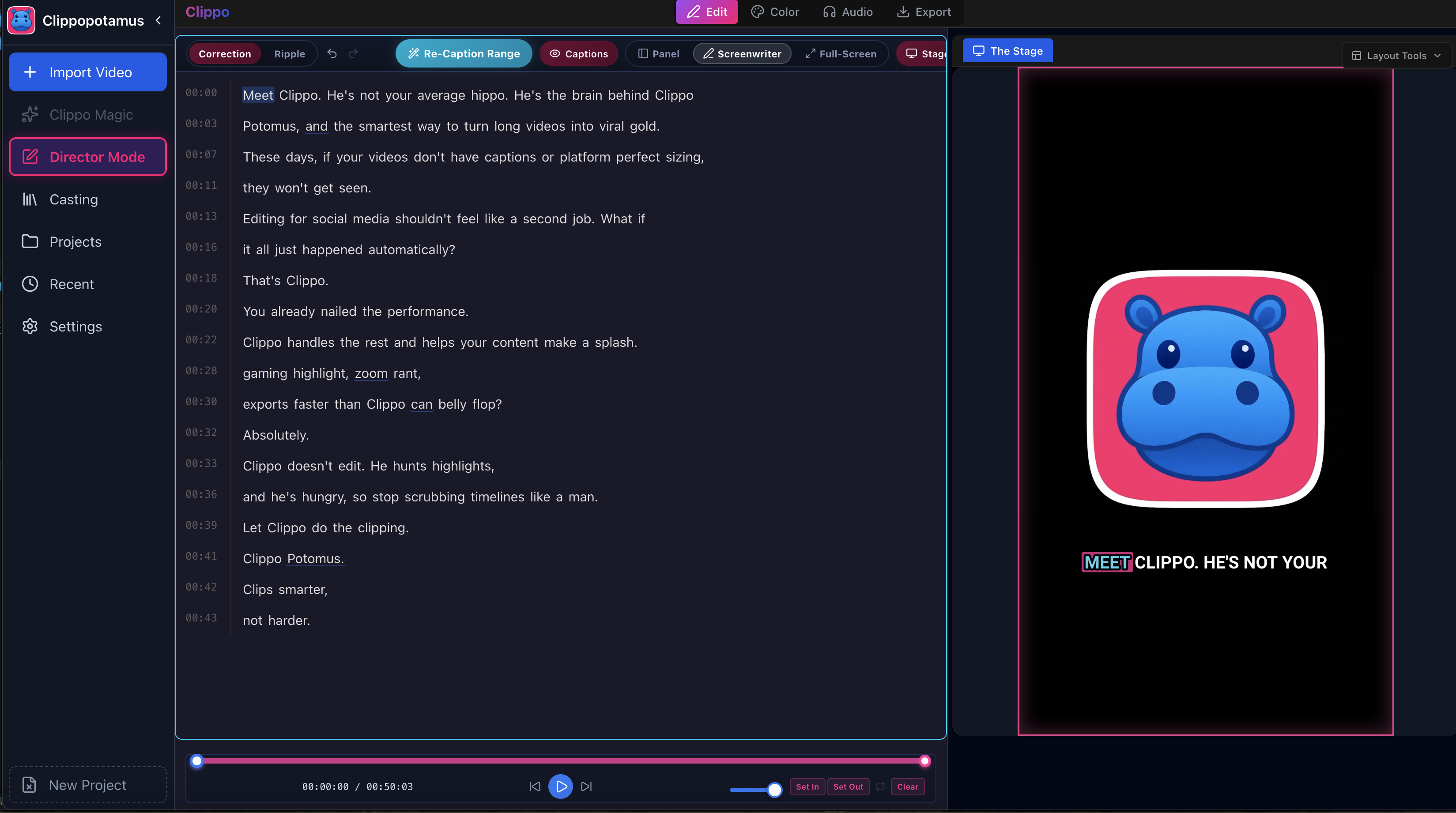Image resolution: width=1456 pixels, height=813 pixels.
Task: Click the highlighted MEET caption word on stage
Action: pos(1107,562)
